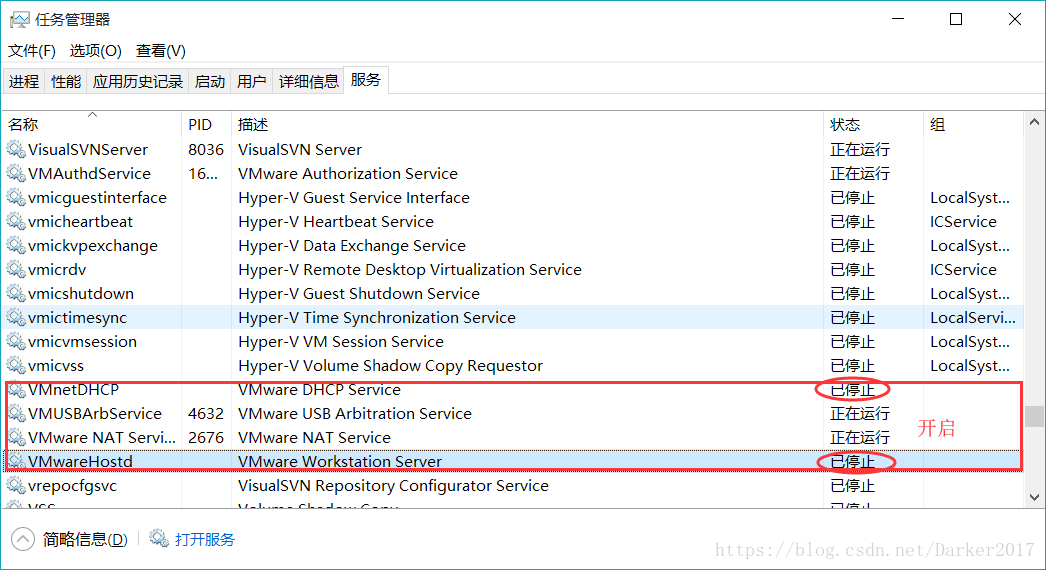Select the vmicvss service name

(x=56, y=366)
